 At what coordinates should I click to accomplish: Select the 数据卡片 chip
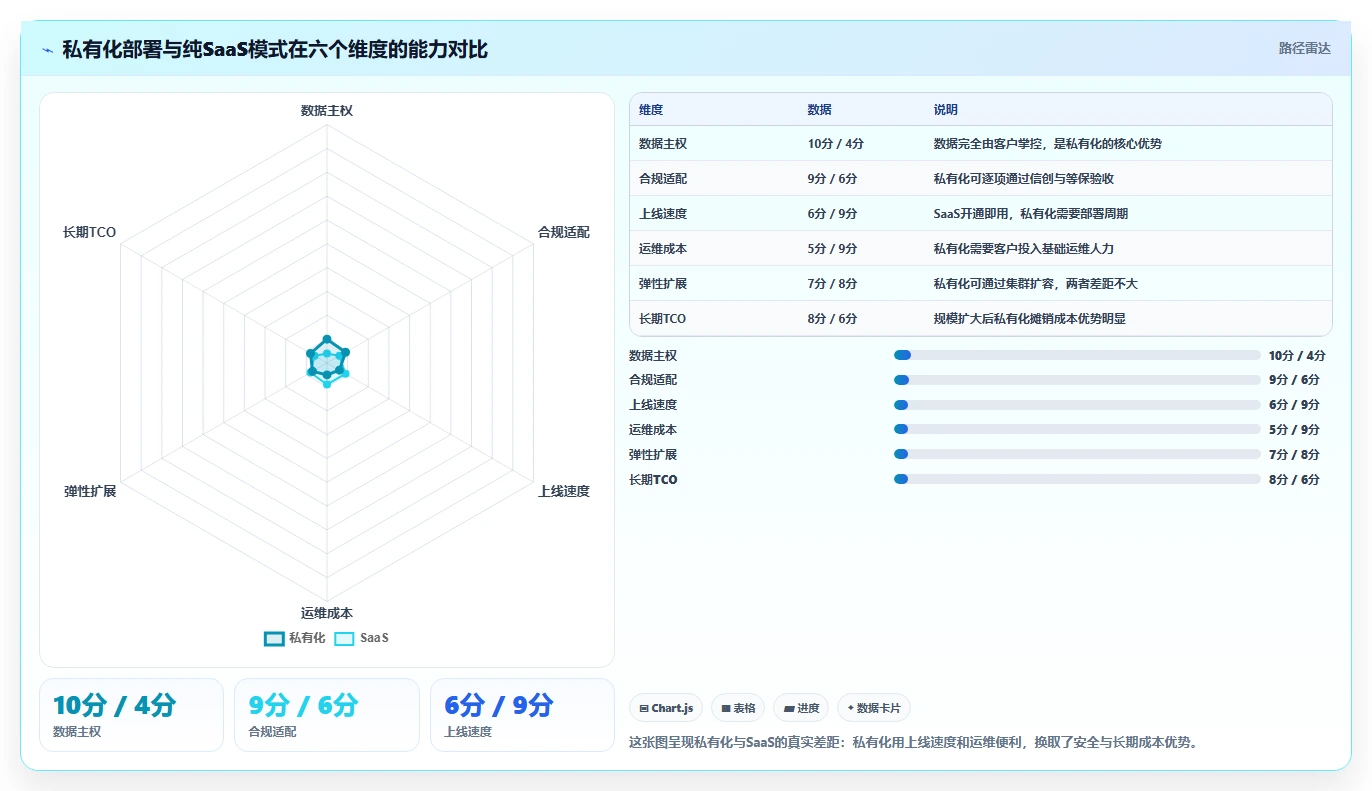[874, 708]
